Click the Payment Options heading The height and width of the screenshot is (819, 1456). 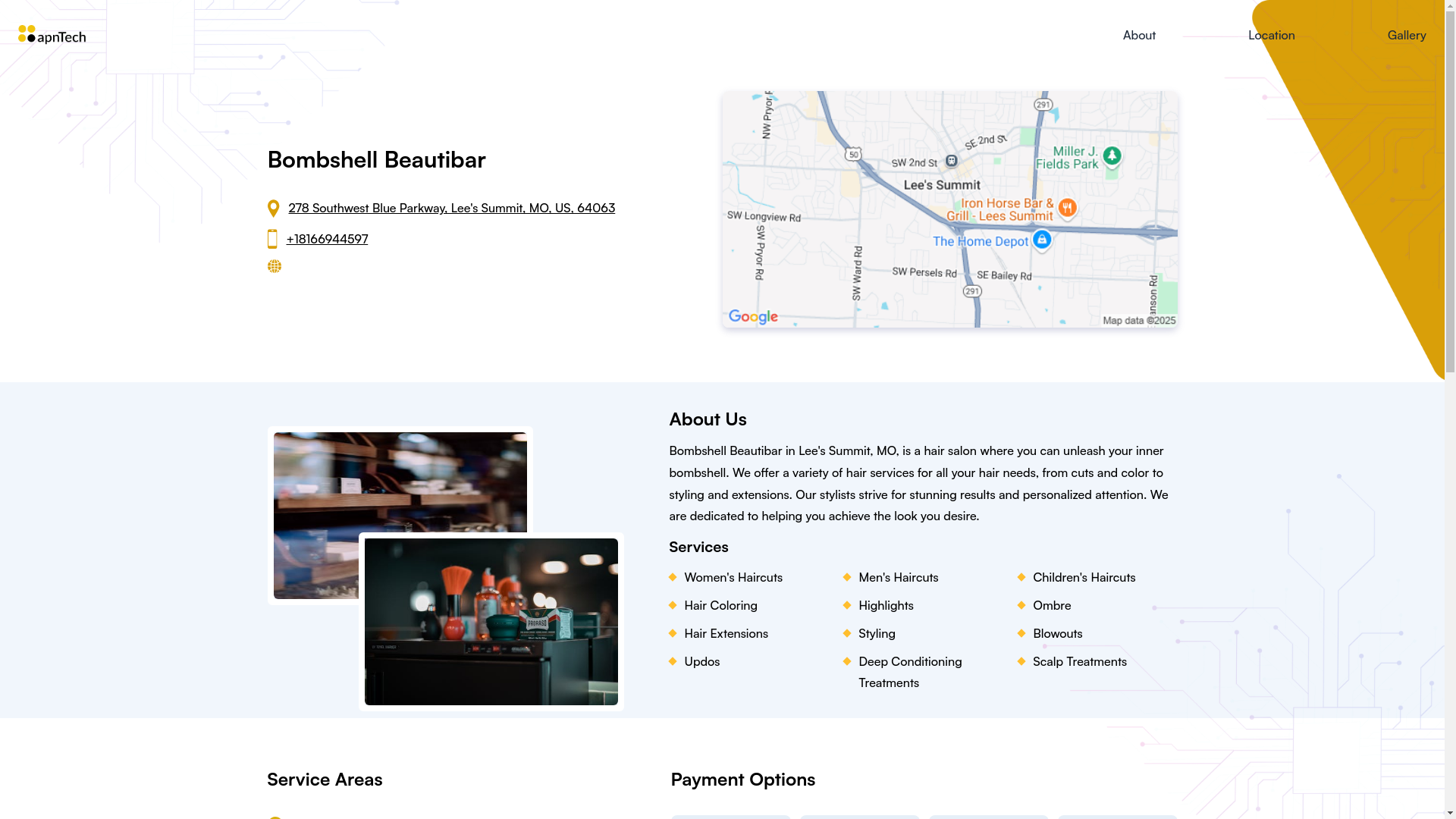click(742, 780)
